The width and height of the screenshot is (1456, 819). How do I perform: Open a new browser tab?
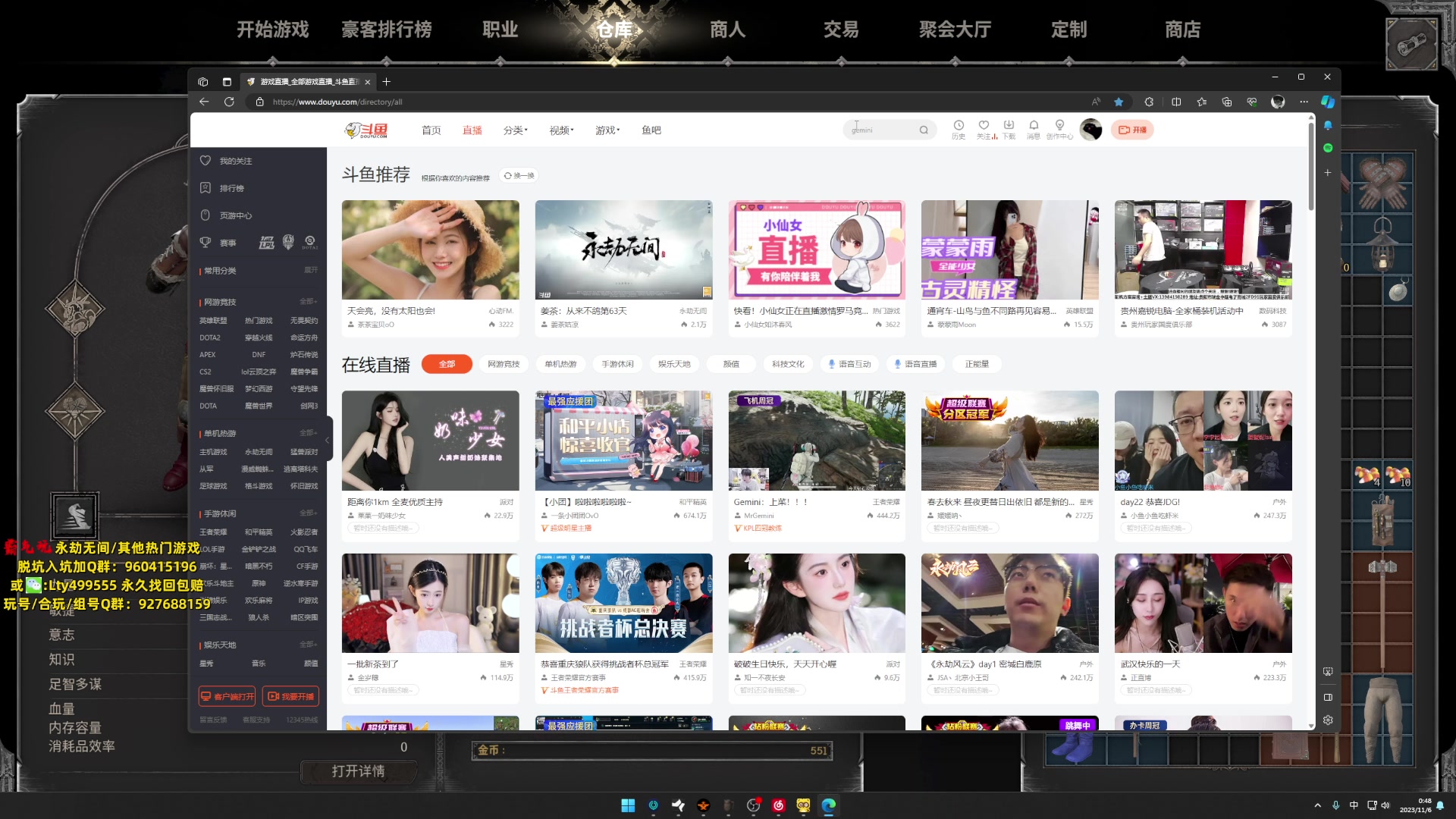[386, 82]
